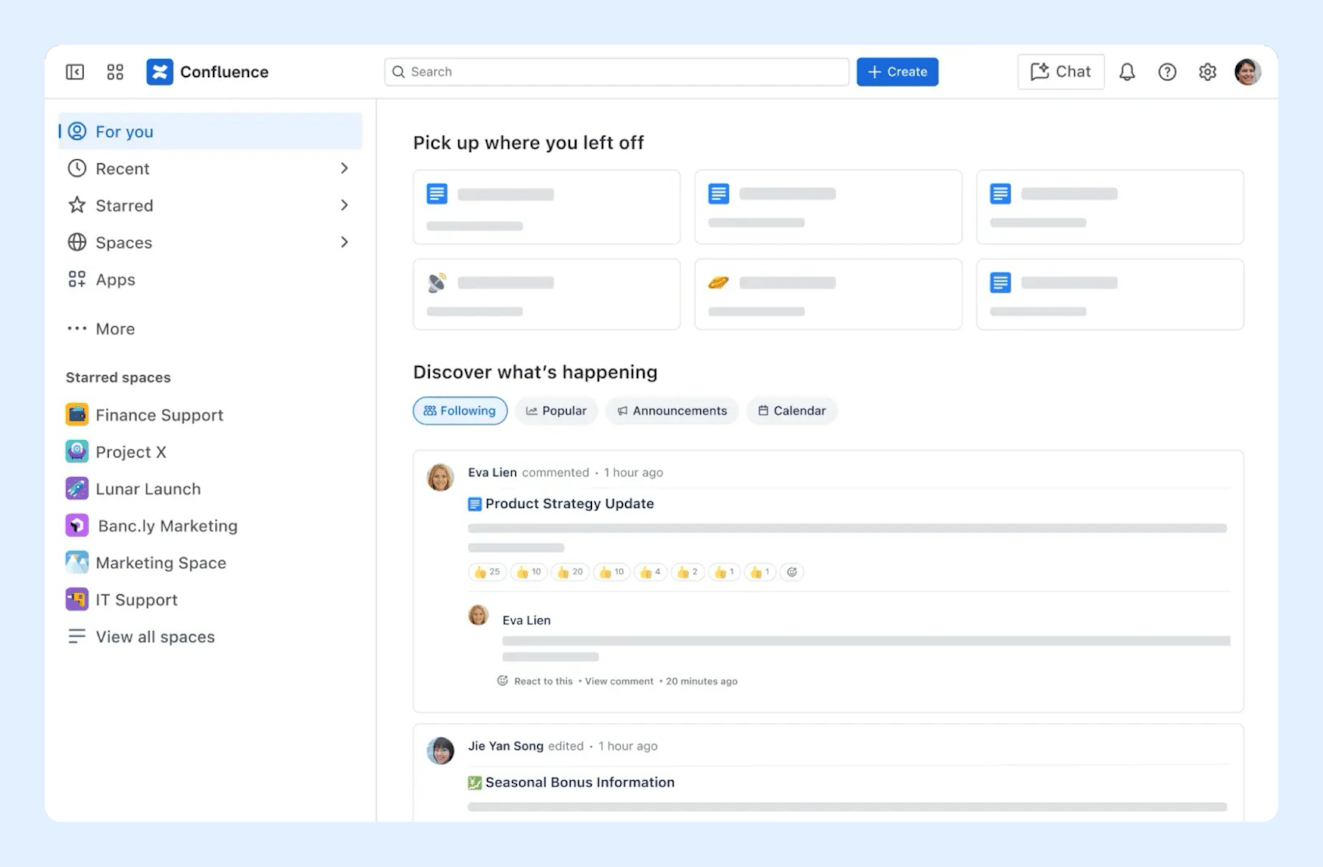This screenshot has height=867, width=1323.
Task: Open the help question mark icon
Action: click(x=1167, y=72)
